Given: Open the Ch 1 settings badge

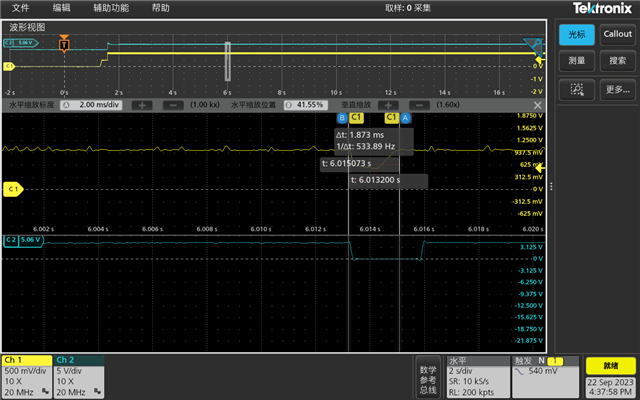Looking at the screenshot, I should pyautogui.click(x=27, y=376).
